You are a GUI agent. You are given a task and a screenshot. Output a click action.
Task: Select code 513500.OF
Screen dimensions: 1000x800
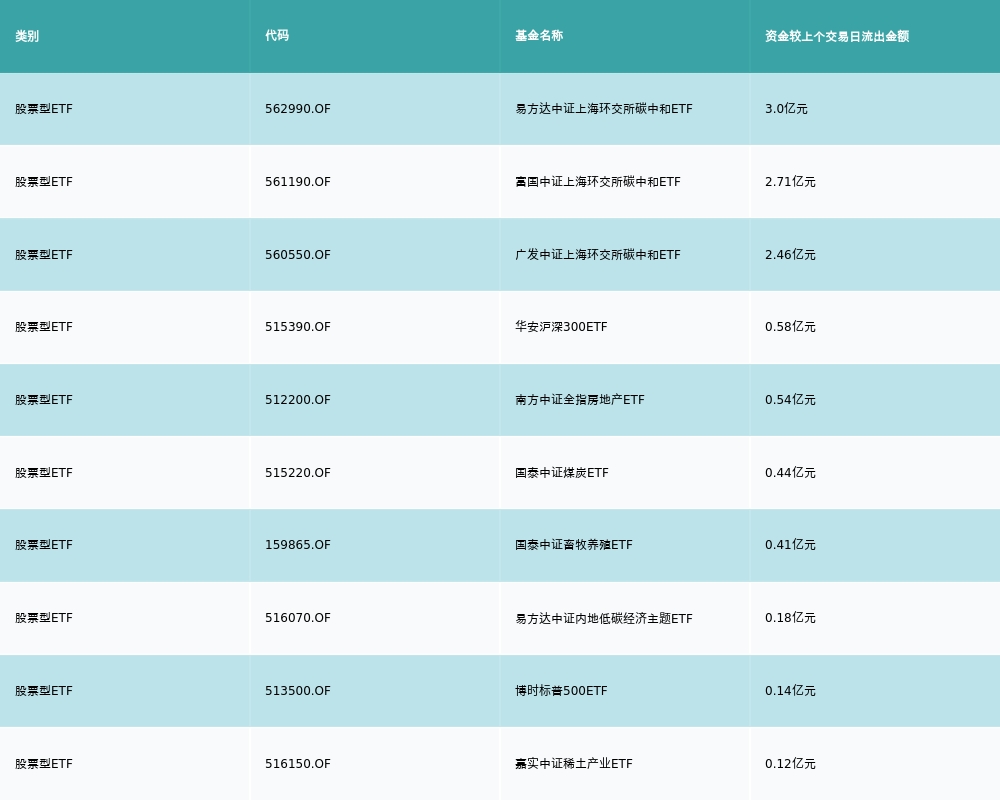coord(298,691)
